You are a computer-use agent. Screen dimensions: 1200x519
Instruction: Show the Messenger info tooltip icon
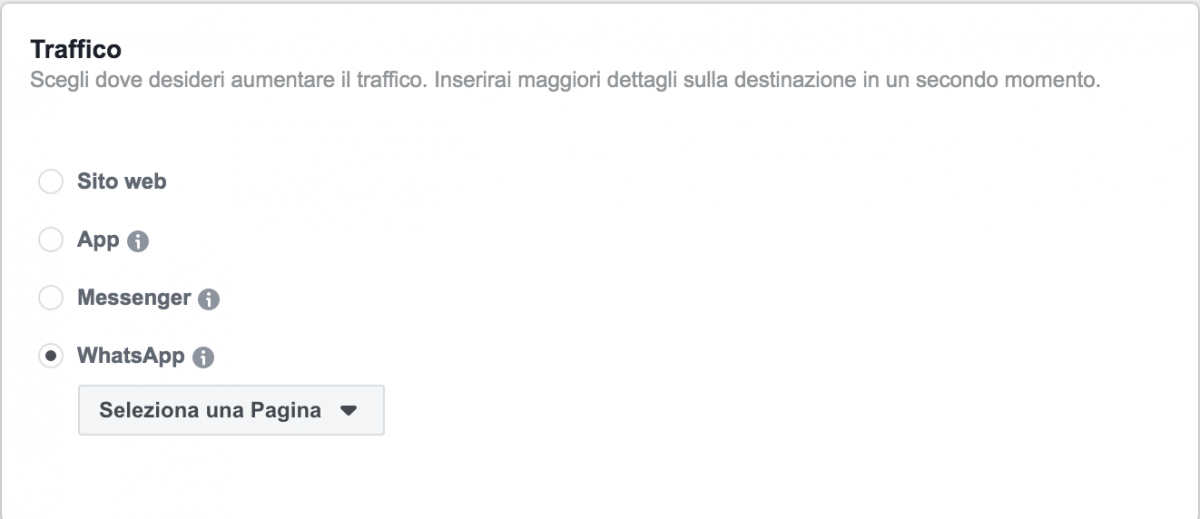coord(209,299)
